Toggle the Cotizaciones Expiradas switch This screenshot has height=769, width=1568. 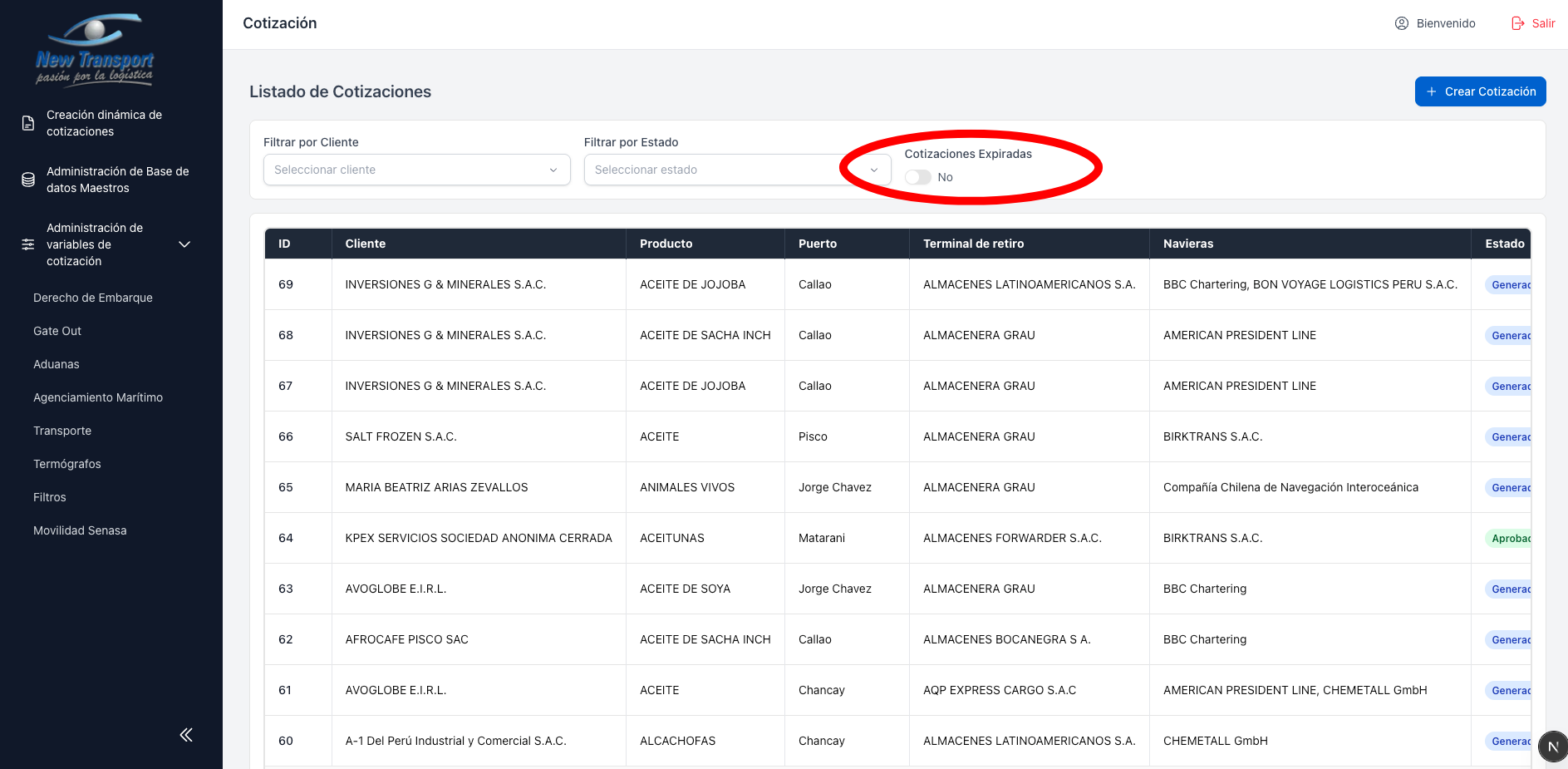tap(917, 177)
